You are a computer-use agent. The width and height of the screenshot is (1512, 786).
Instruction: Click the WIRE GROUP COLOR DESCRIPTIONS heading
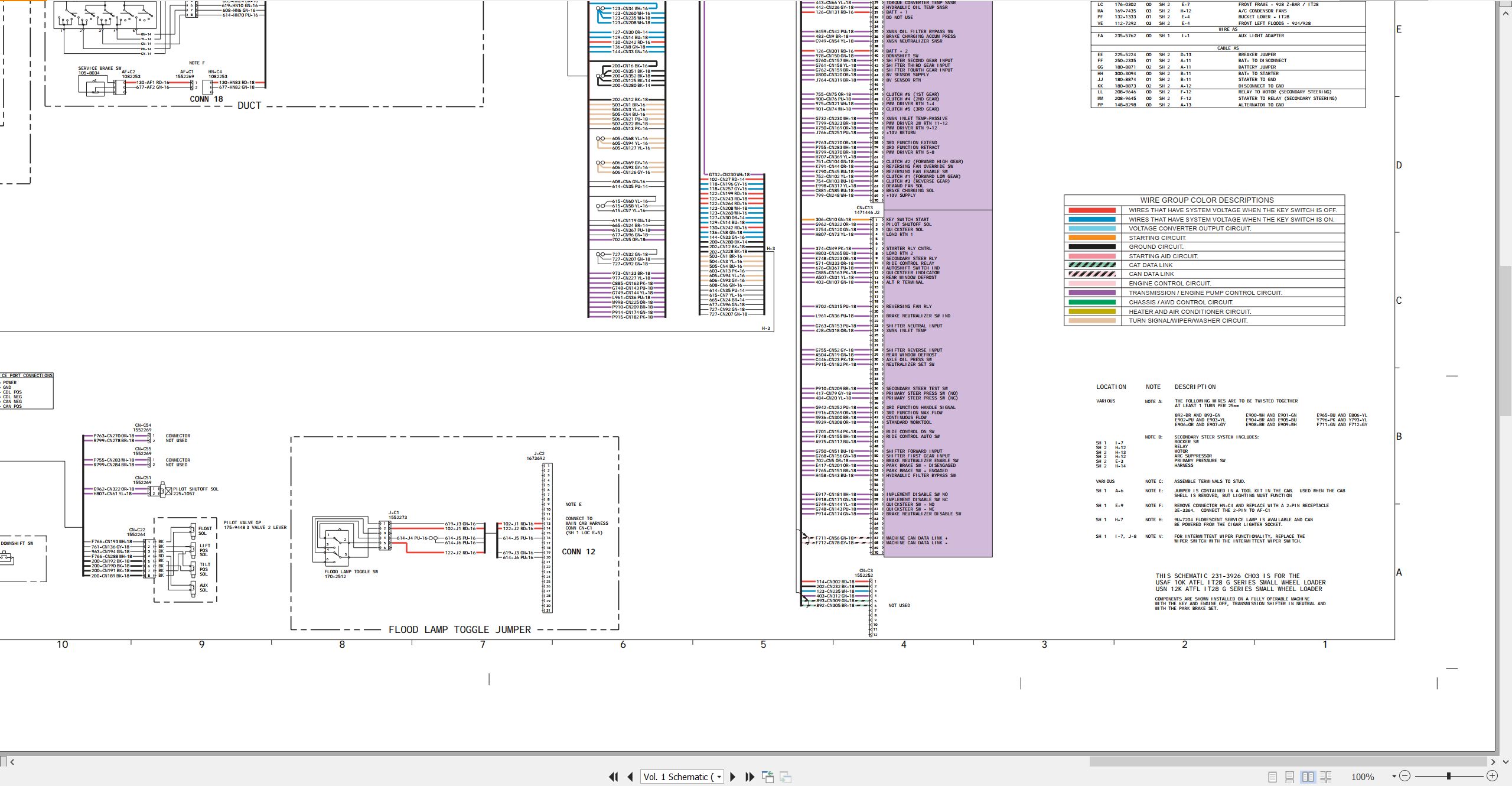pos(1207,200)
